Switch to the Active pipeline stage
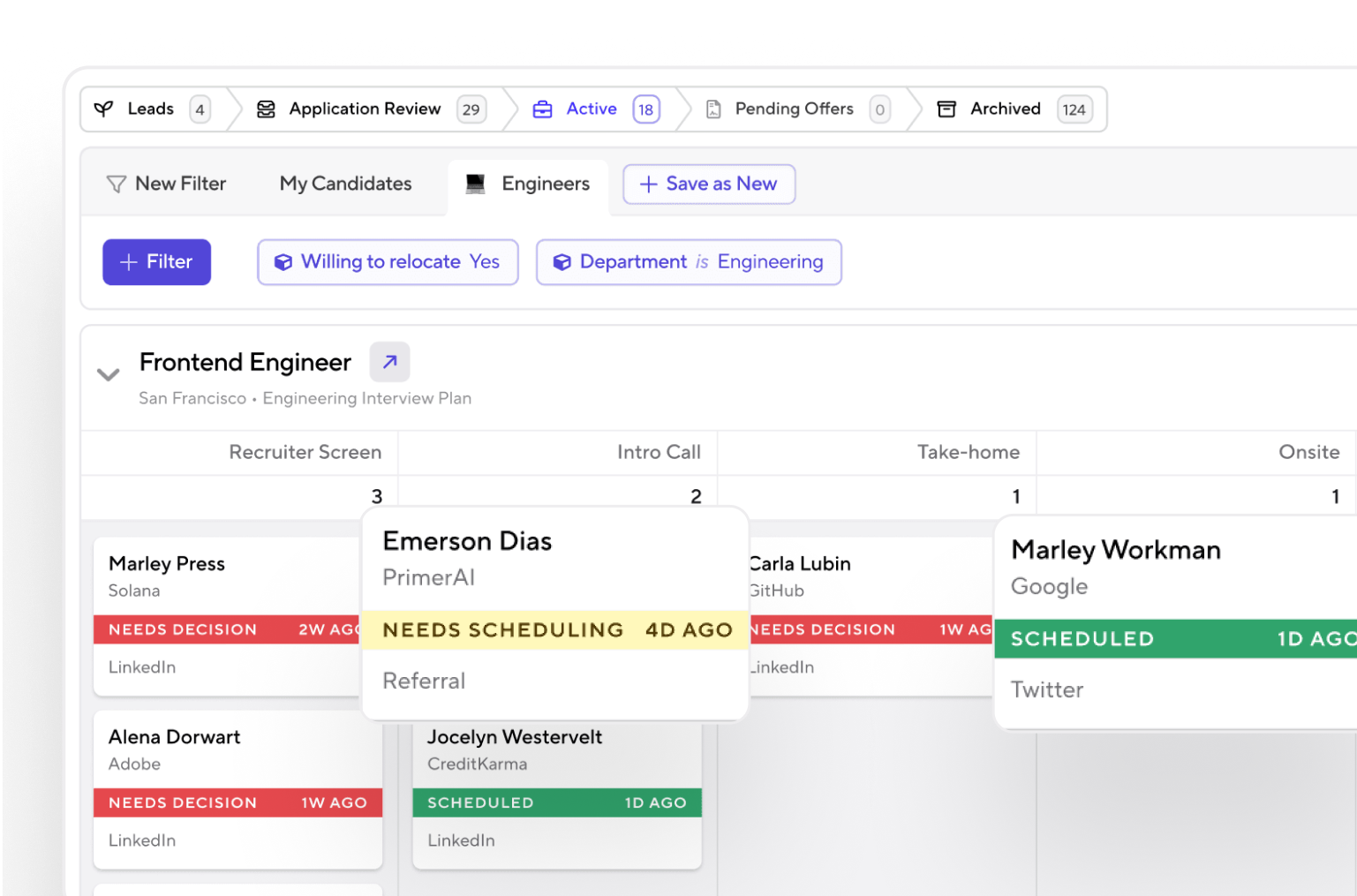The width and height of the screenshot is (1357, 896). tap(591, 109)
